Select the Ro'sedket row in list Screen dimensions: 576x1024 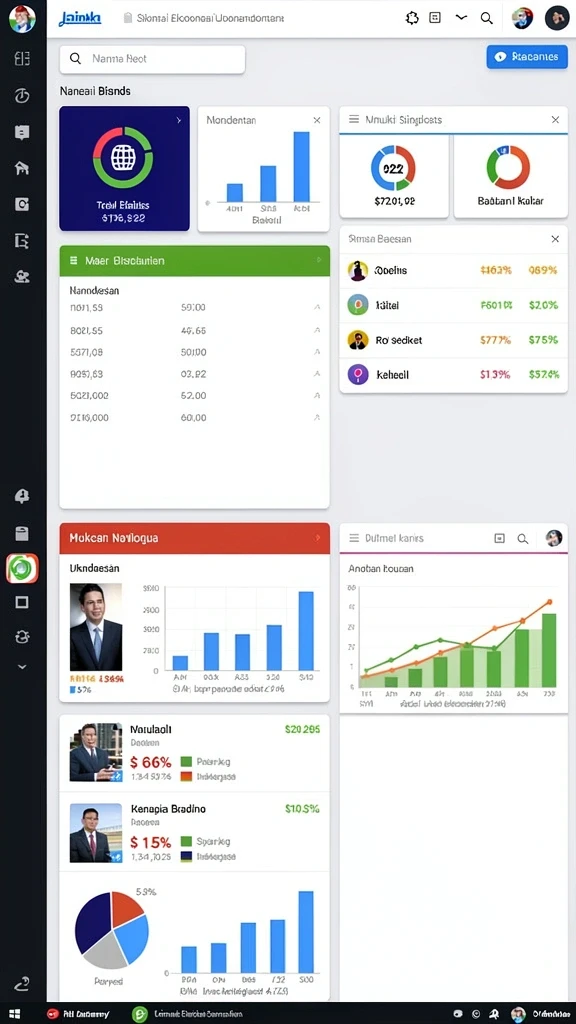[x=453, y=340]
